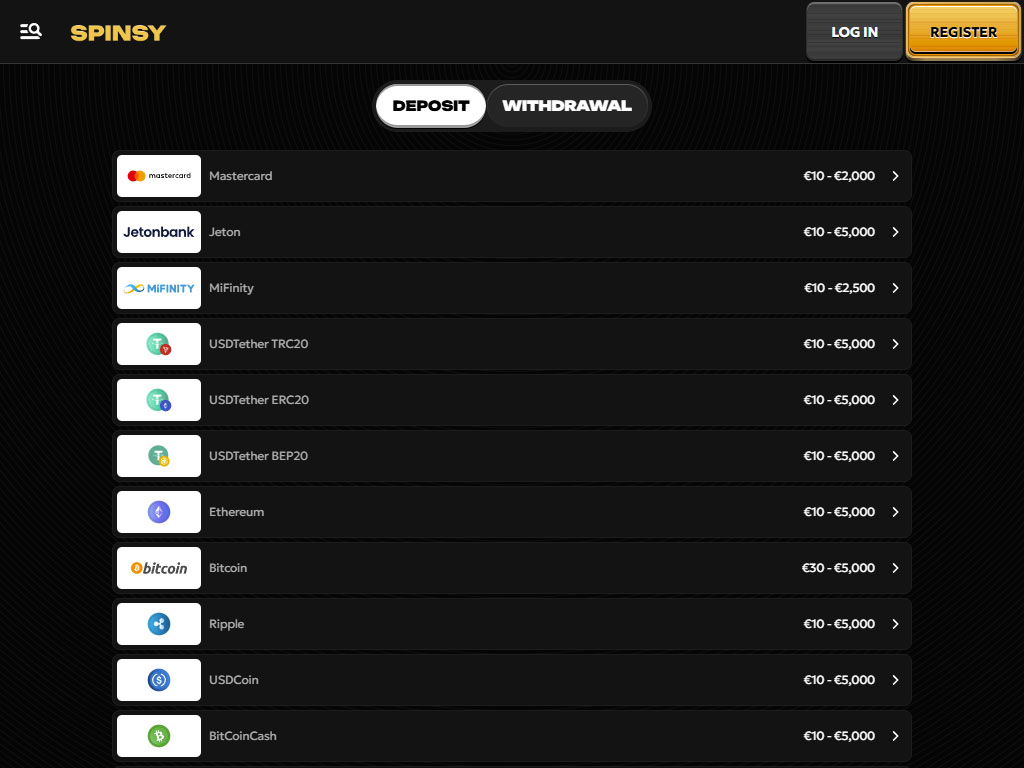Click Bitcoin limit €30 - €5,000
This screenshot has width=1024, height=768.
click(839, 568)
